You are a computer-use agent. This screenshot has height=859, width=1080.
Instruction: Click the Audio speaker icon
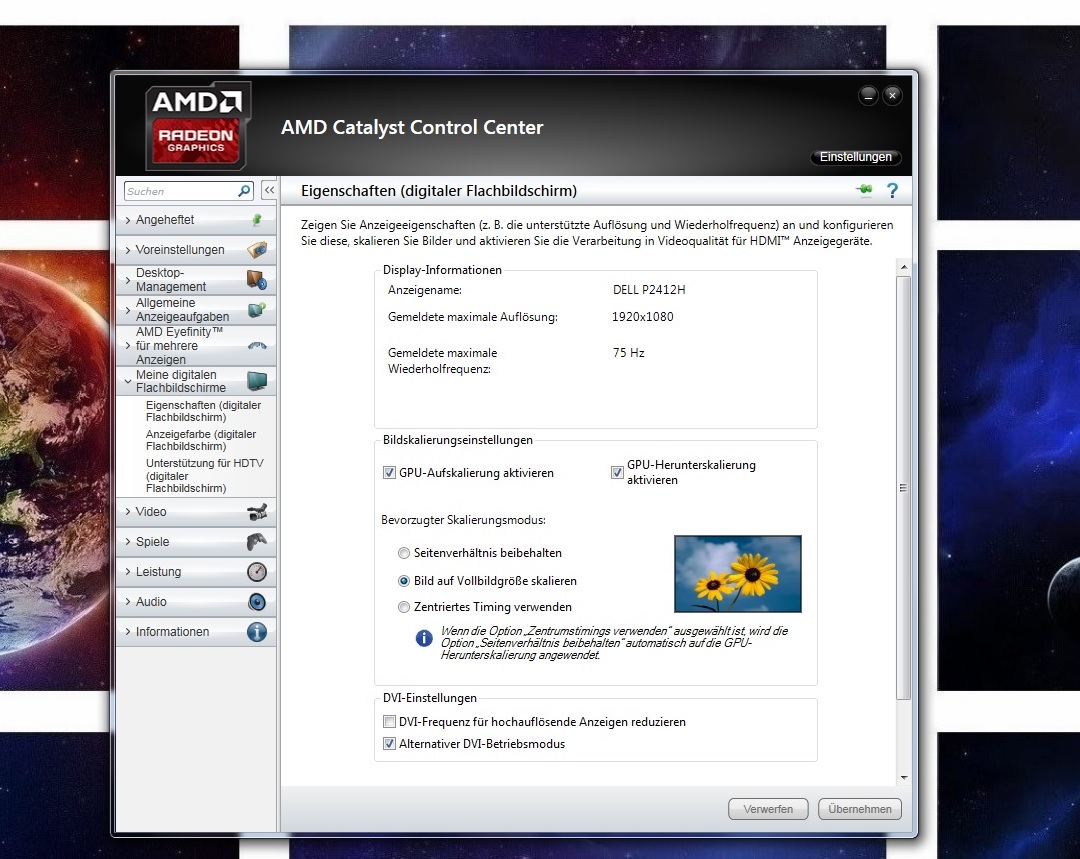pos(257,602)
